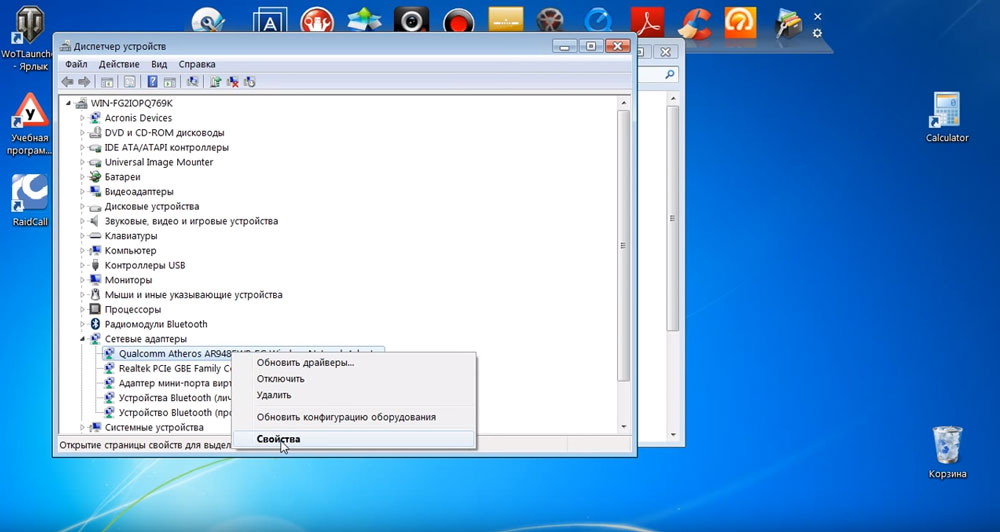Click Update driver software toolbar icon

pos(216,82)
